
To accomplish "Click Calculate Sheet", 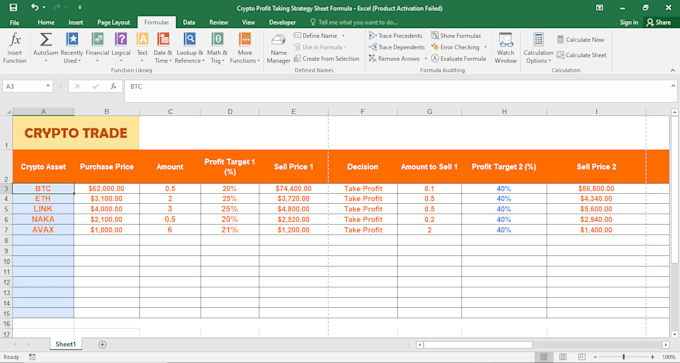I will point(581,55).
